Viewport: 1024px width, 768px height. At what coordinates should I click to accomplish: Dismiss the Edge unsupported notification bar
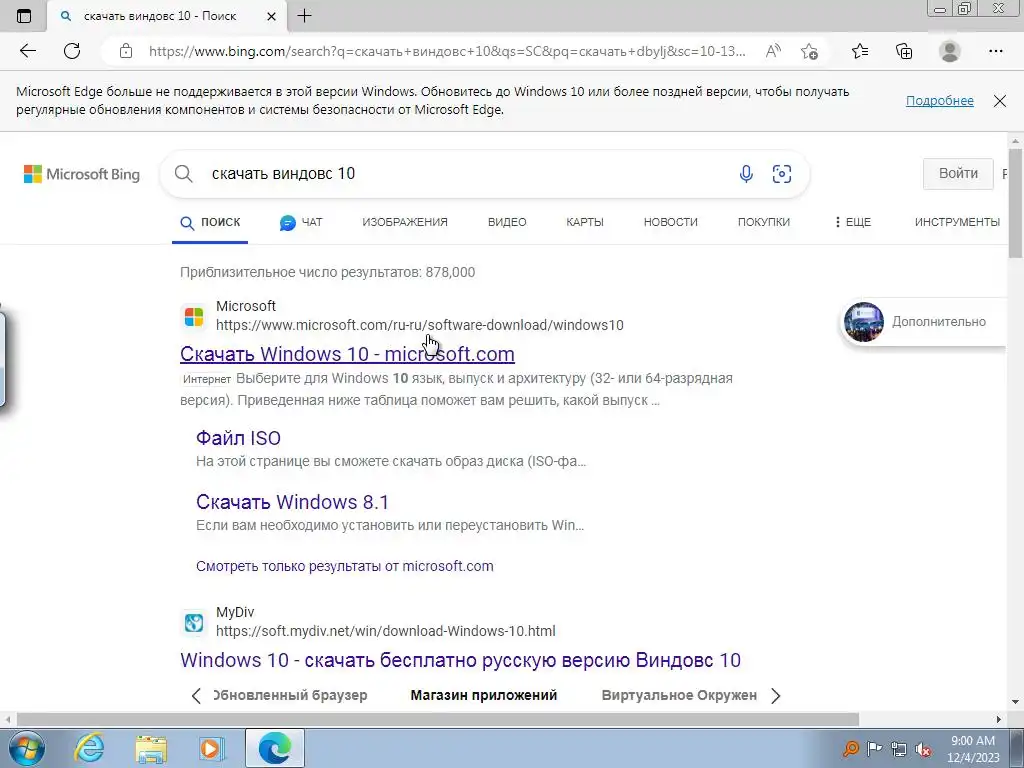tap(999, 101)
